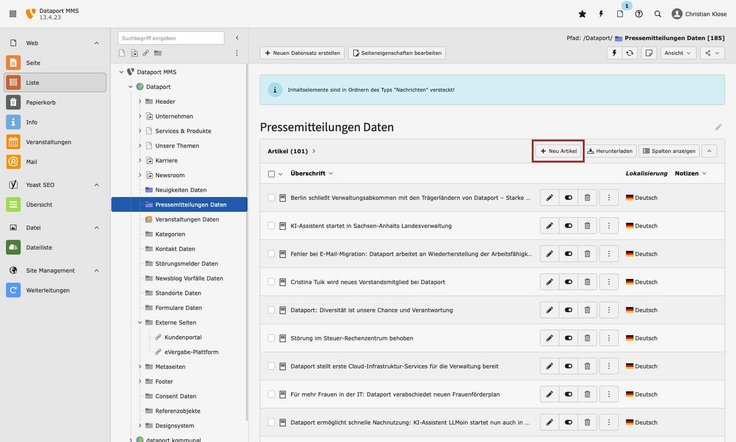Open the Liste module in sidebar

pos(54,82)
